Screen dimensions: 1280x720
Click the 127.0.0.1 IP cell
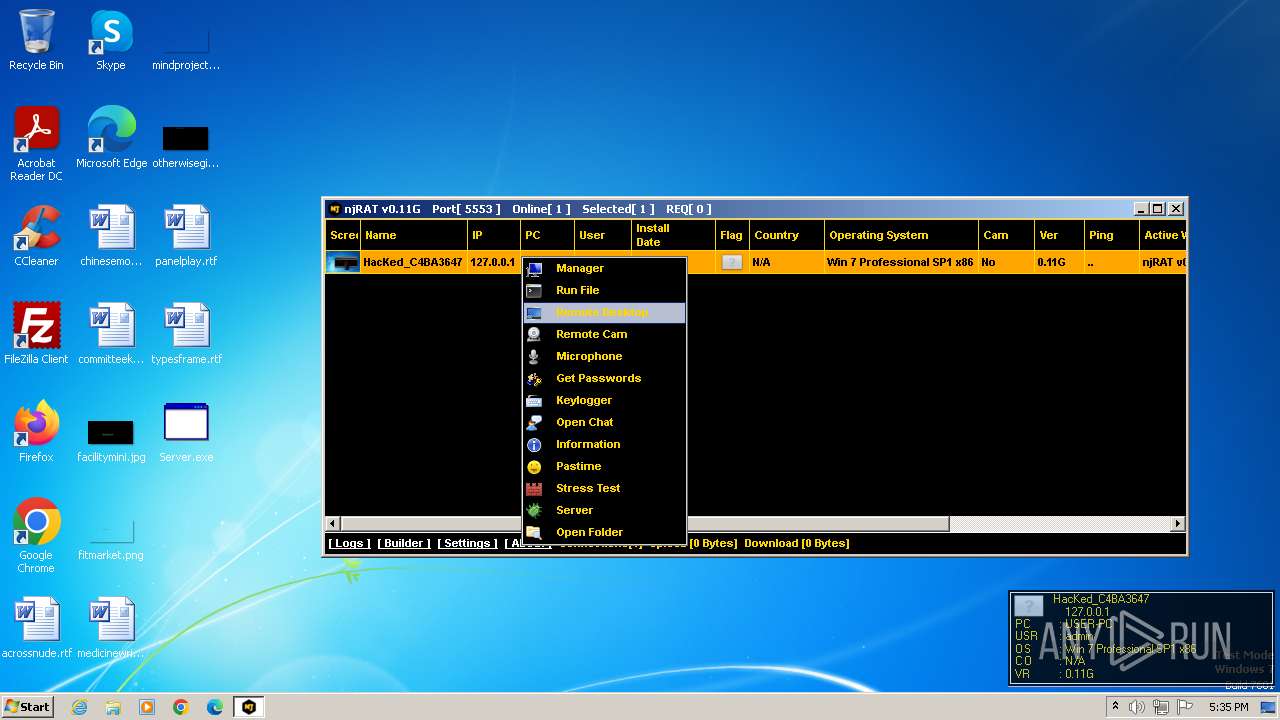click(x=493, y=262)
